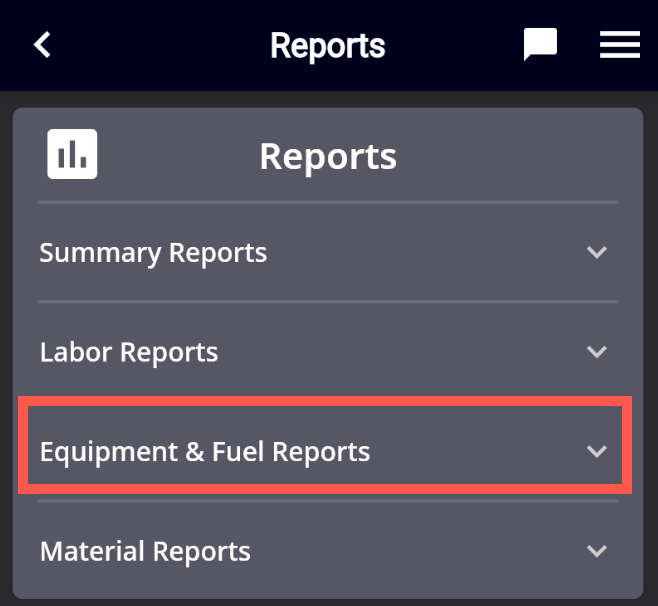Expand Material Reports with its down arrow
Screen dimensions: 658x606
pos(597,551)
